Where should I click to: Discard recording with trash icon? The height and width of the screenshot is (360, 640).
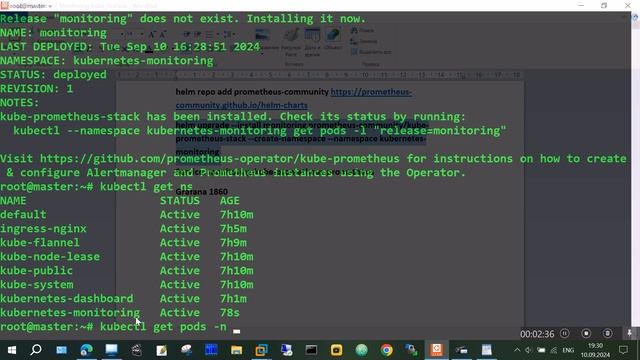tap(607, 333)
